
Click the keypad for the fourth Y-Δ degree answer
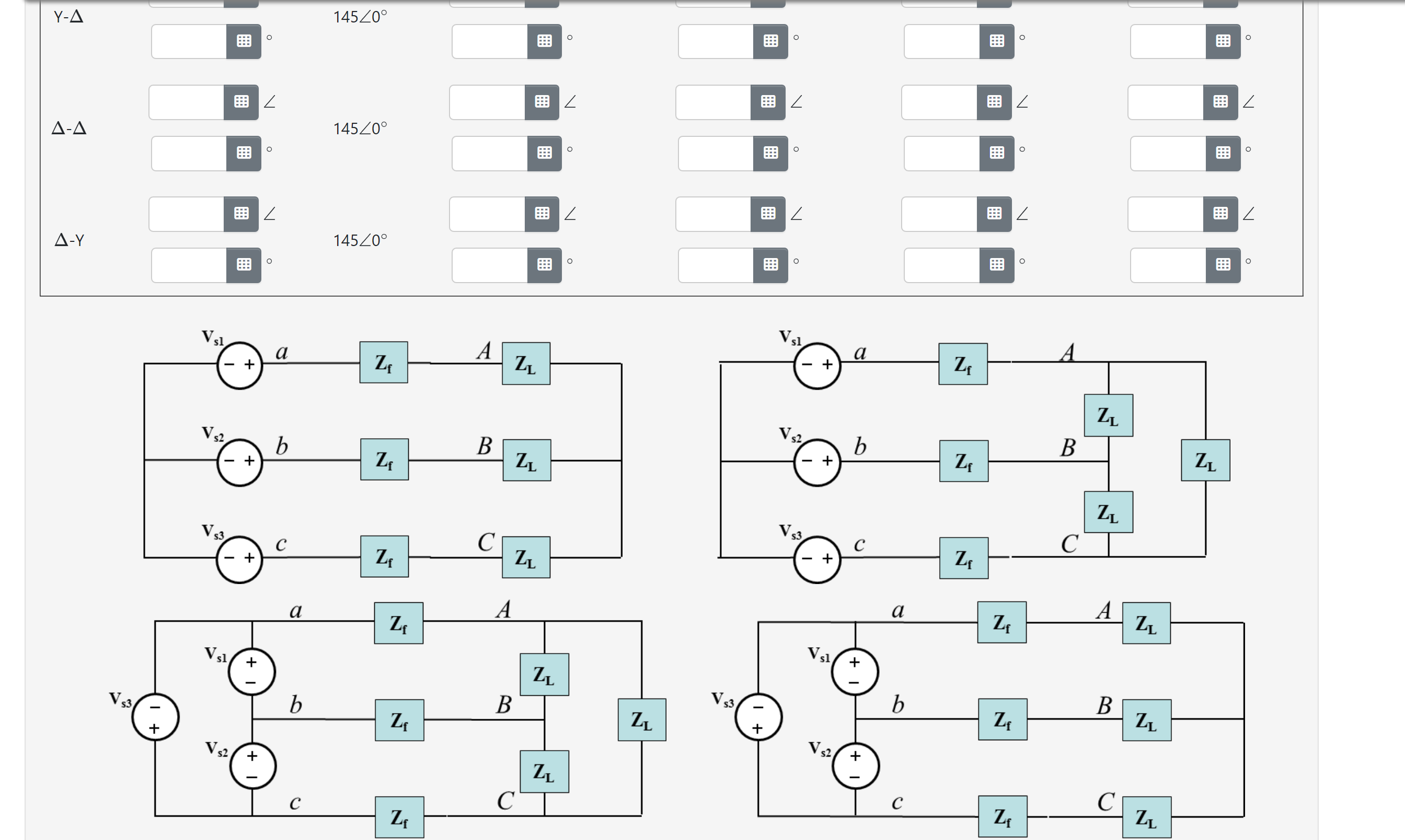coord(996,41)
